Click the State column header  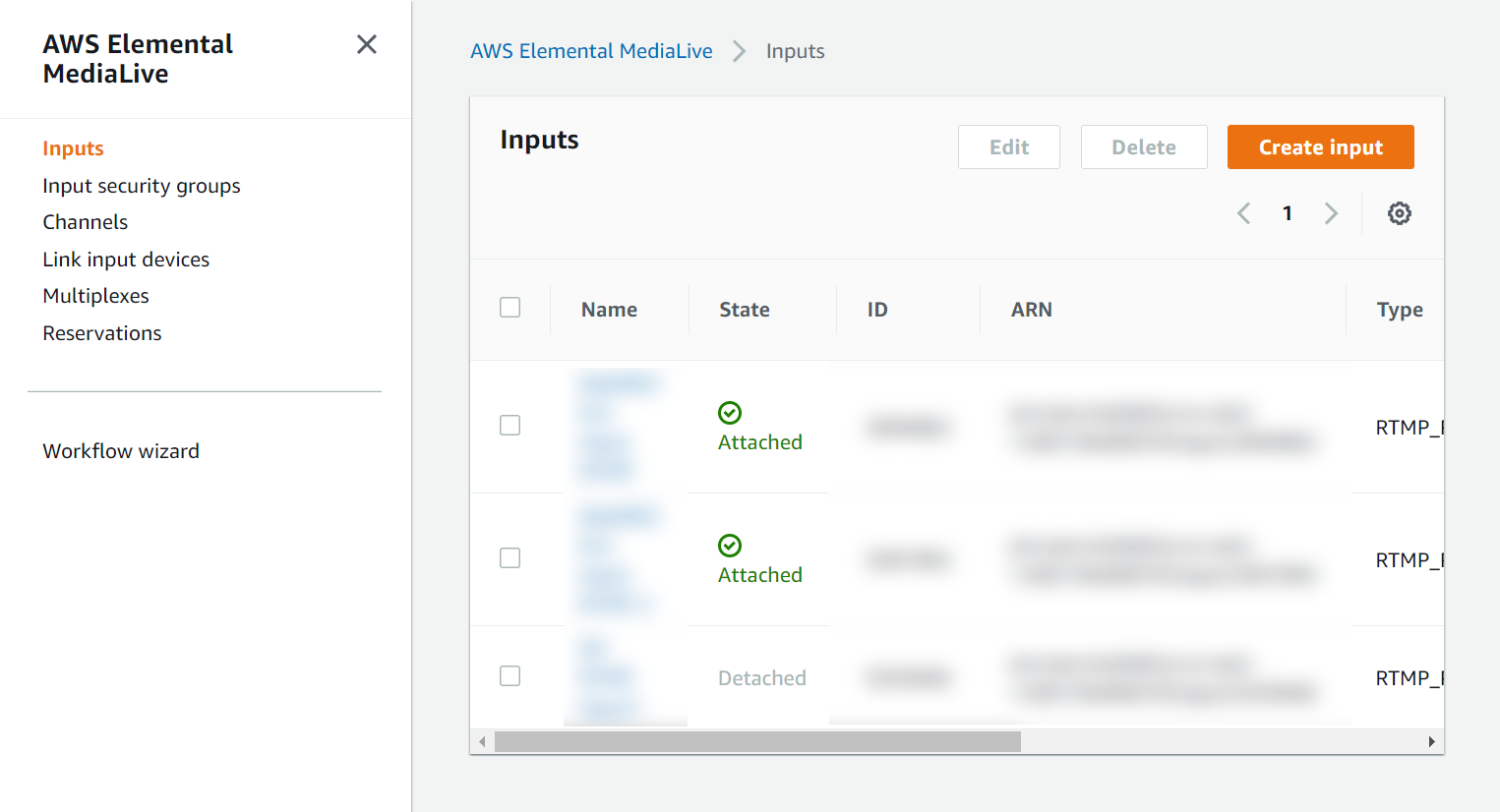coord(745,310)
